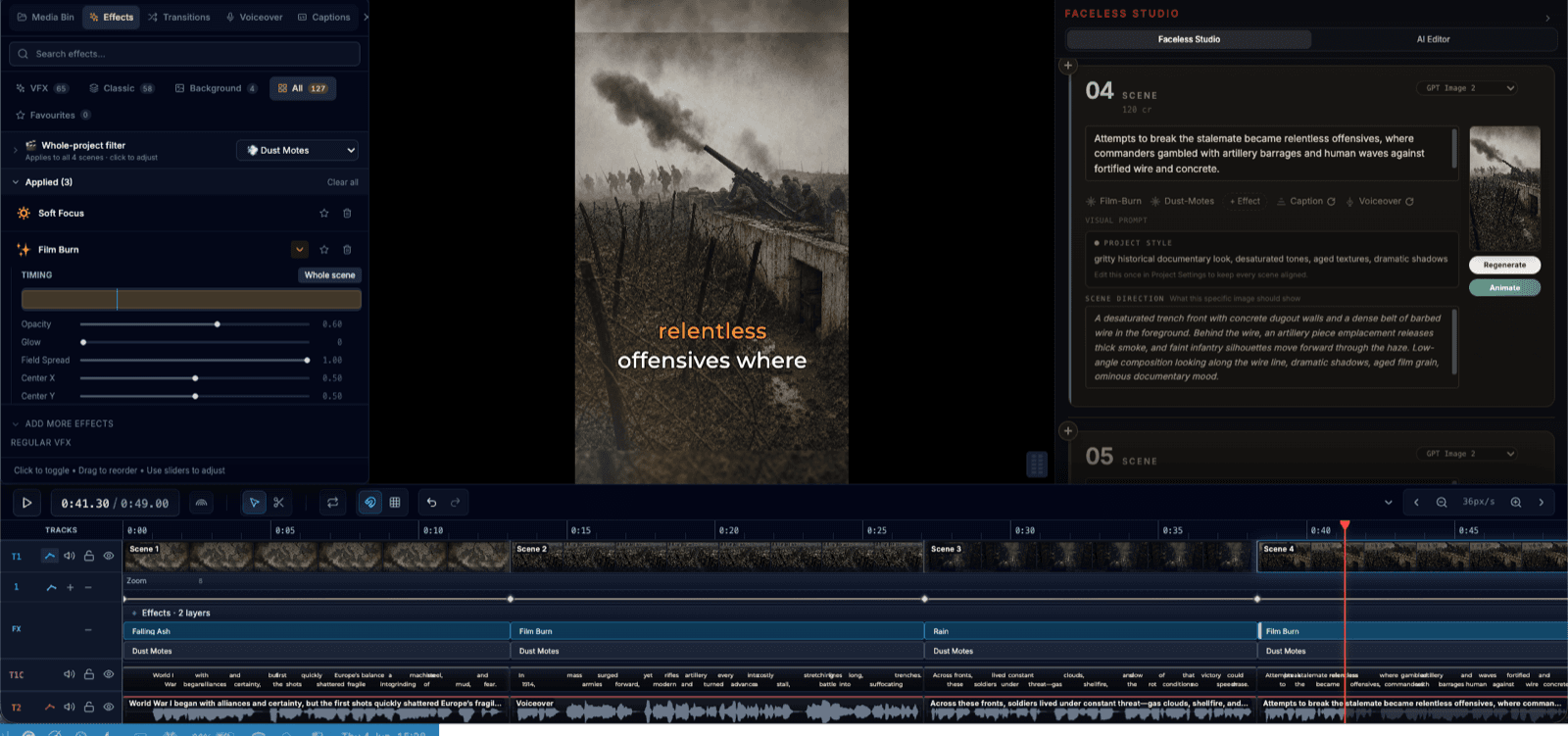Open the Transitions tab
The height and width of the screenshot is (736, 1568).
pyautogui.click(x=179, y=17)
